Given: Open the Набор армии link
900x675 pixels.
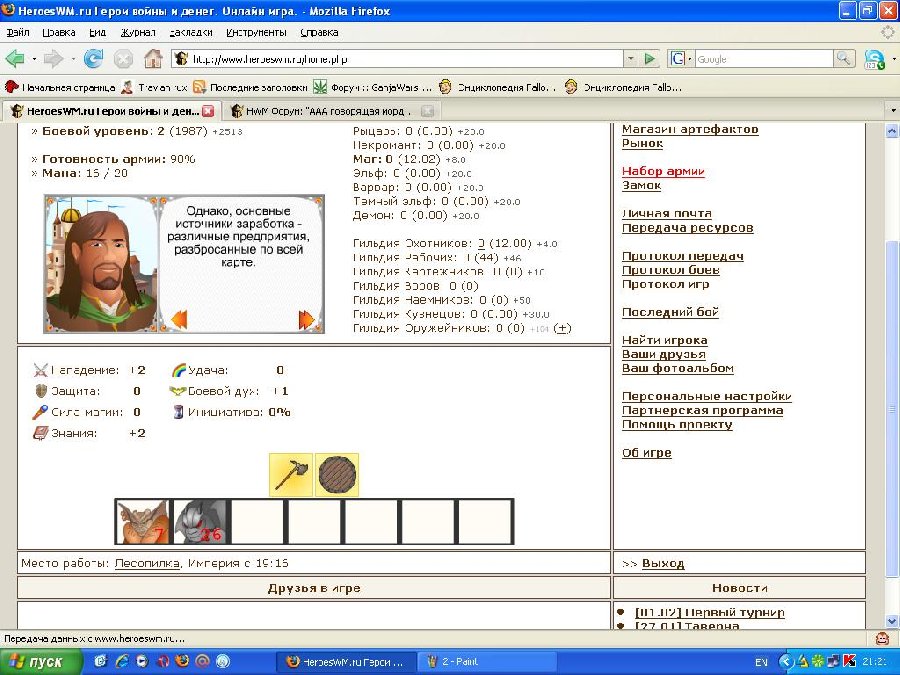Looking at the screenshot, I should coord(663,172).
